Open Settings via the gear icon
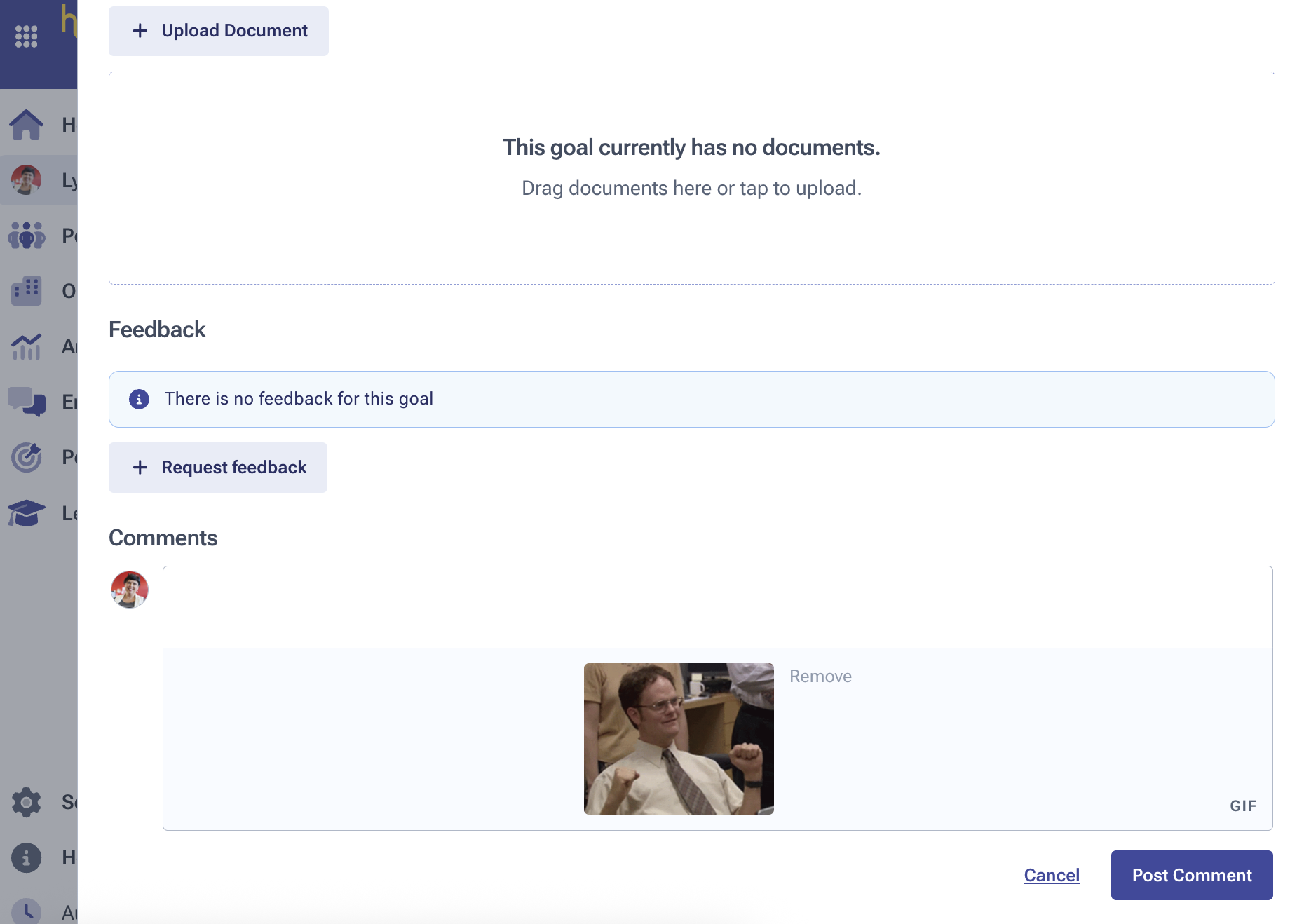Image resolution: width=1290 pixels, height=924 pixels. click(x=26, y=802)
